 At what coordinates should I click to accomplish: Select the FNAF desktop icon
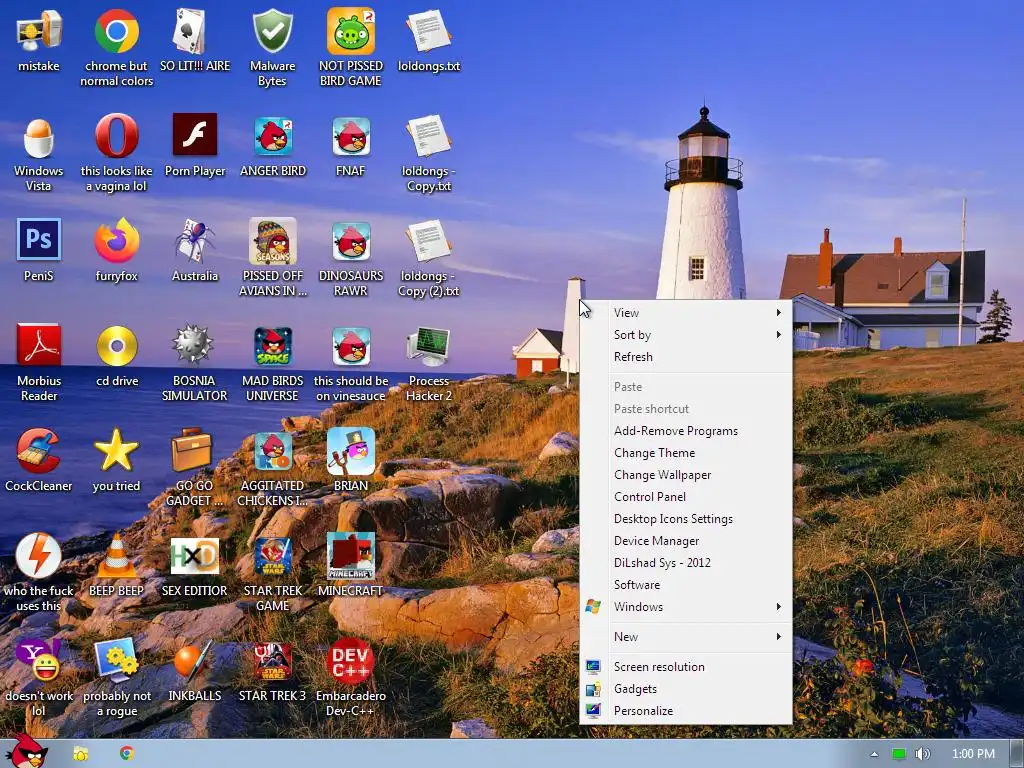(x=351, y=136)
